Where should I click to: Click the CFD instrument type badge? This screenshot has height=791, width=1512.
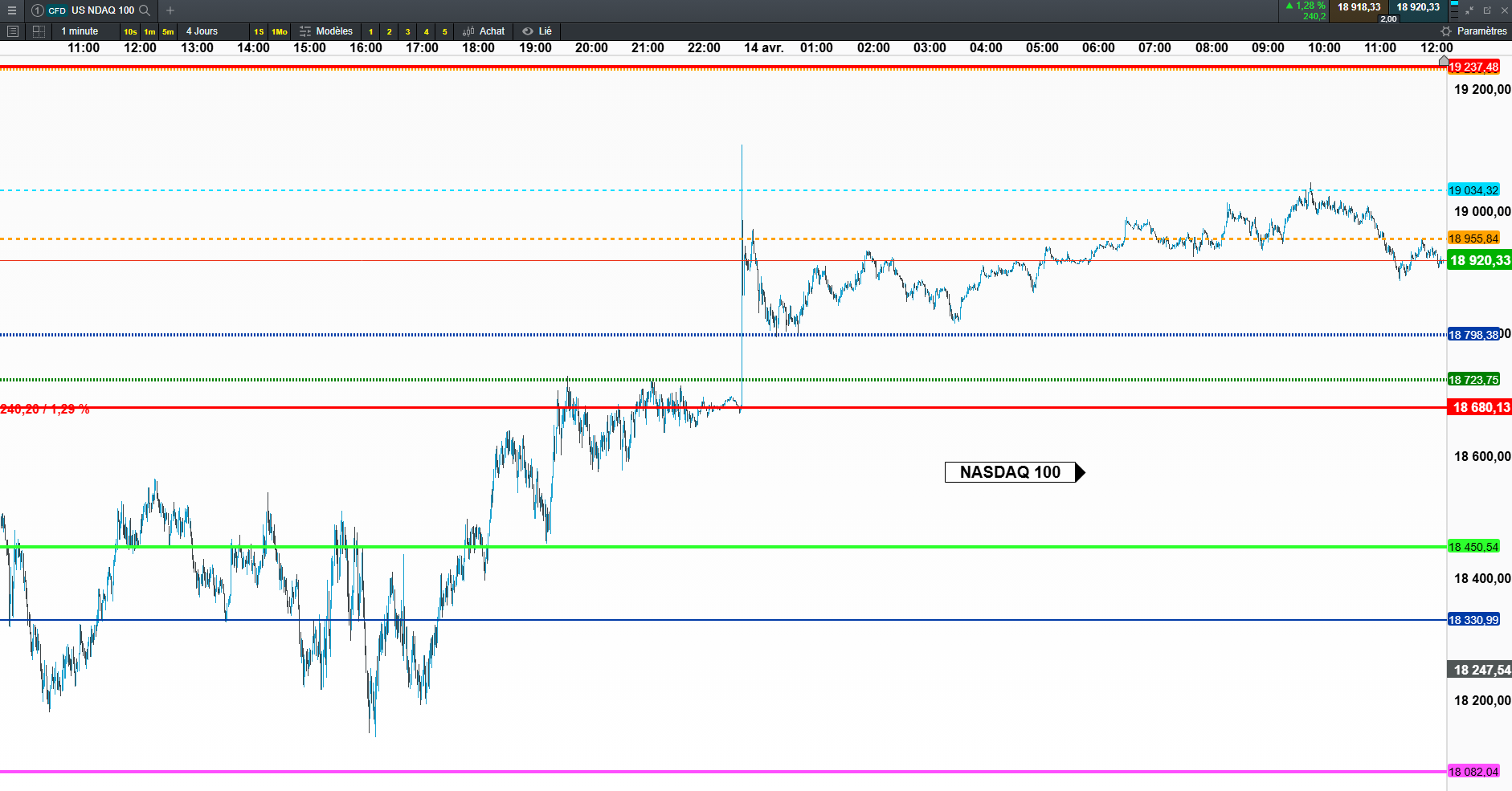pyautogui.click(x=57, y=10)
